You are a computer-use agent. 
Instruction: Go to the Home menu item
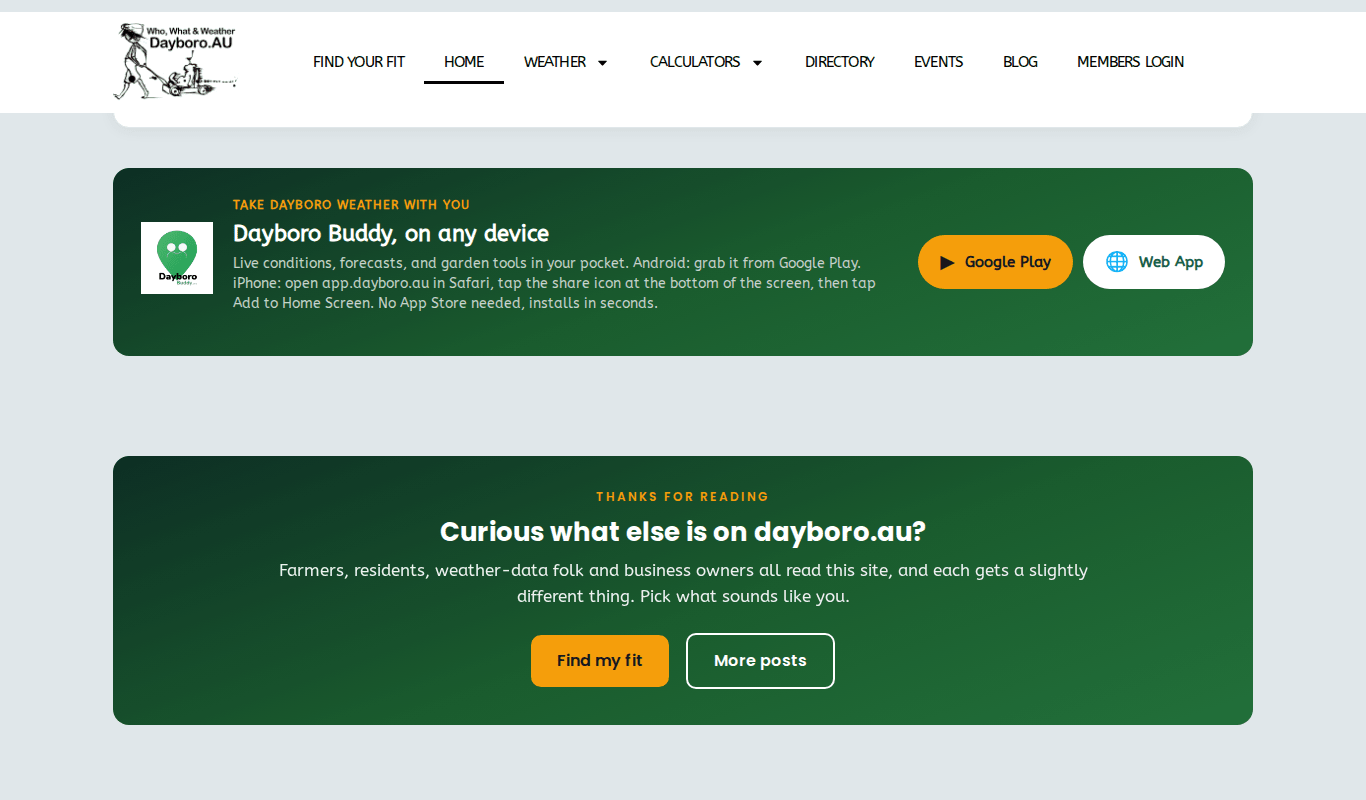464,62
